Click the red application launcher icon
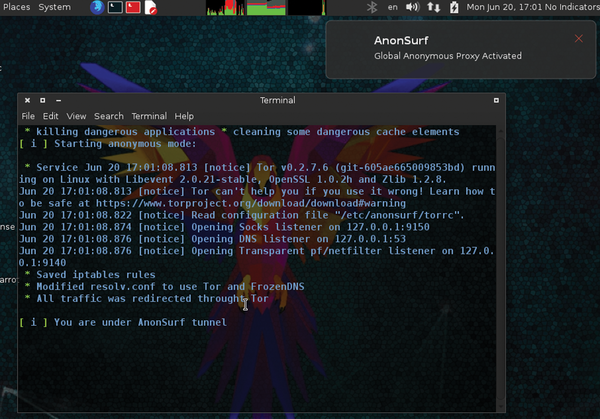This screenshot has height=419, width=600. coord(133,7)
